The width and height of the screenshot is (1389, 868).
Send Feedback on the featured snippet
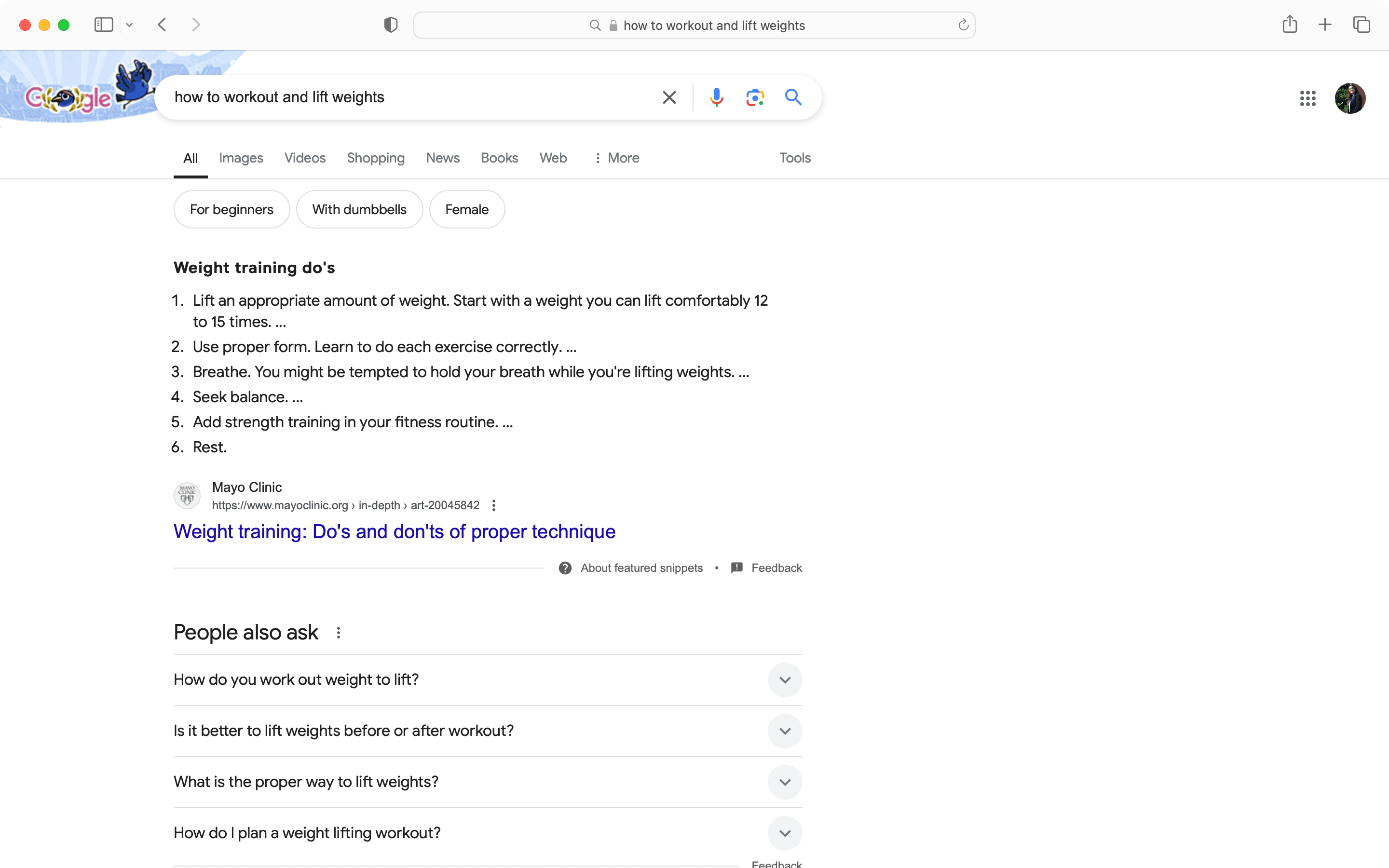click(x=766, y=568)
